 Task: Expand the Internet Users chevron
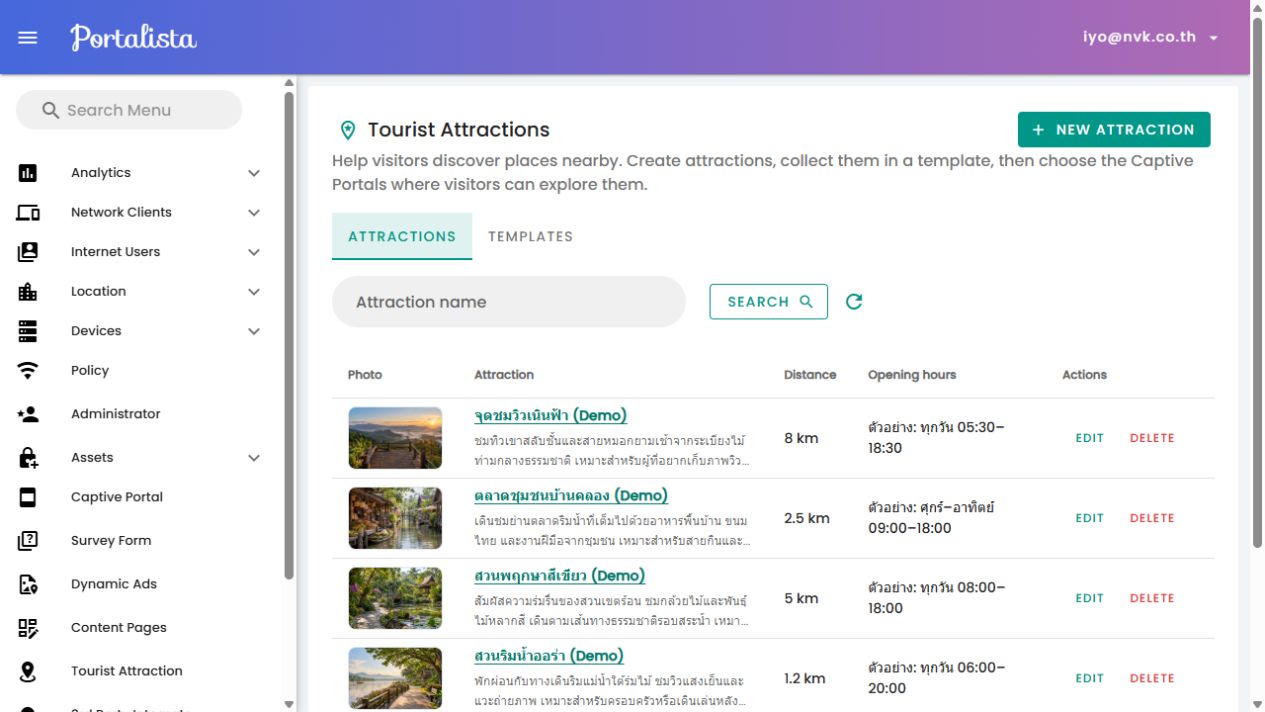click(254, 252)
